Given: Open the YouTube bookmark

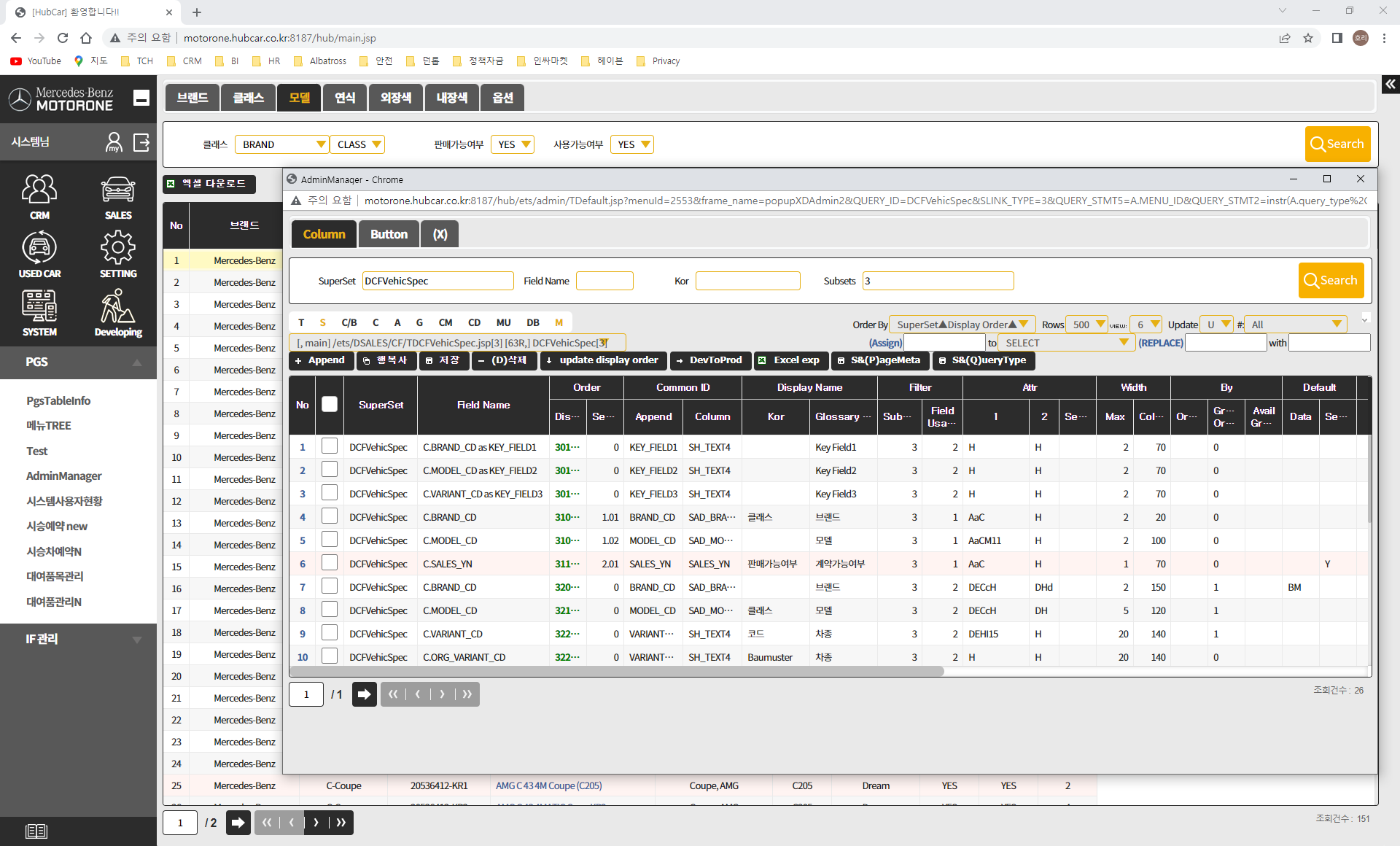Looking at the screenshot, I should [36, 61].
